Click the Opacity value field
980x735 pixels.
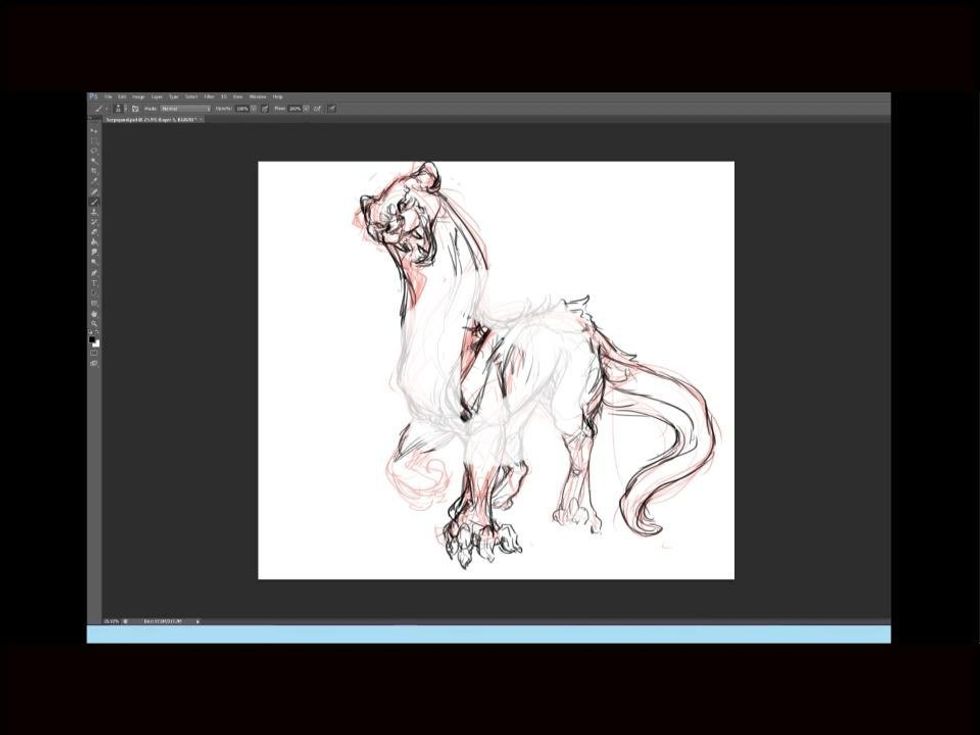tap(242, 108)
